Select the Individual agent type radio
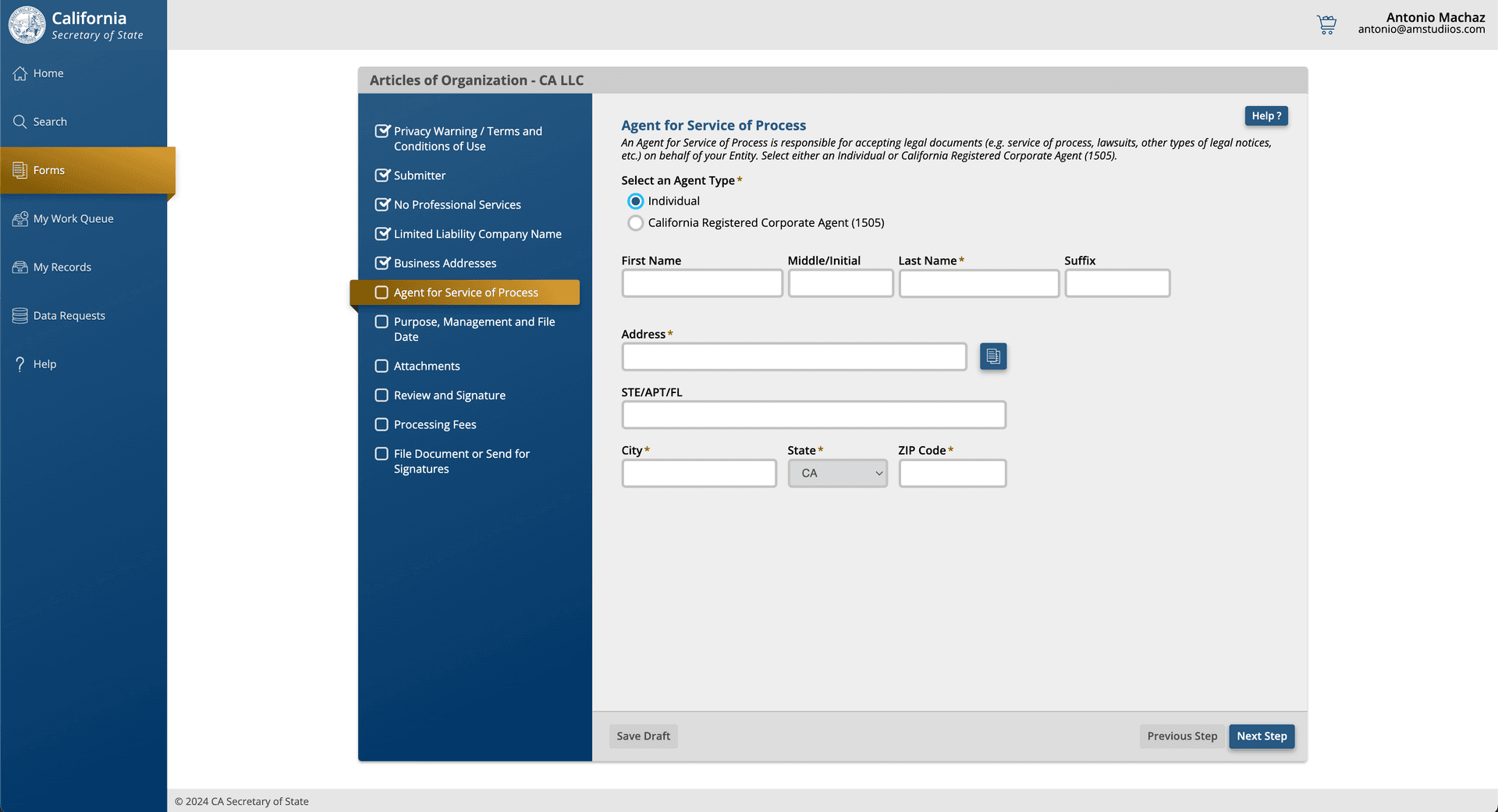The width and height of the screenshot is (1498, 812). coord(636,201)
